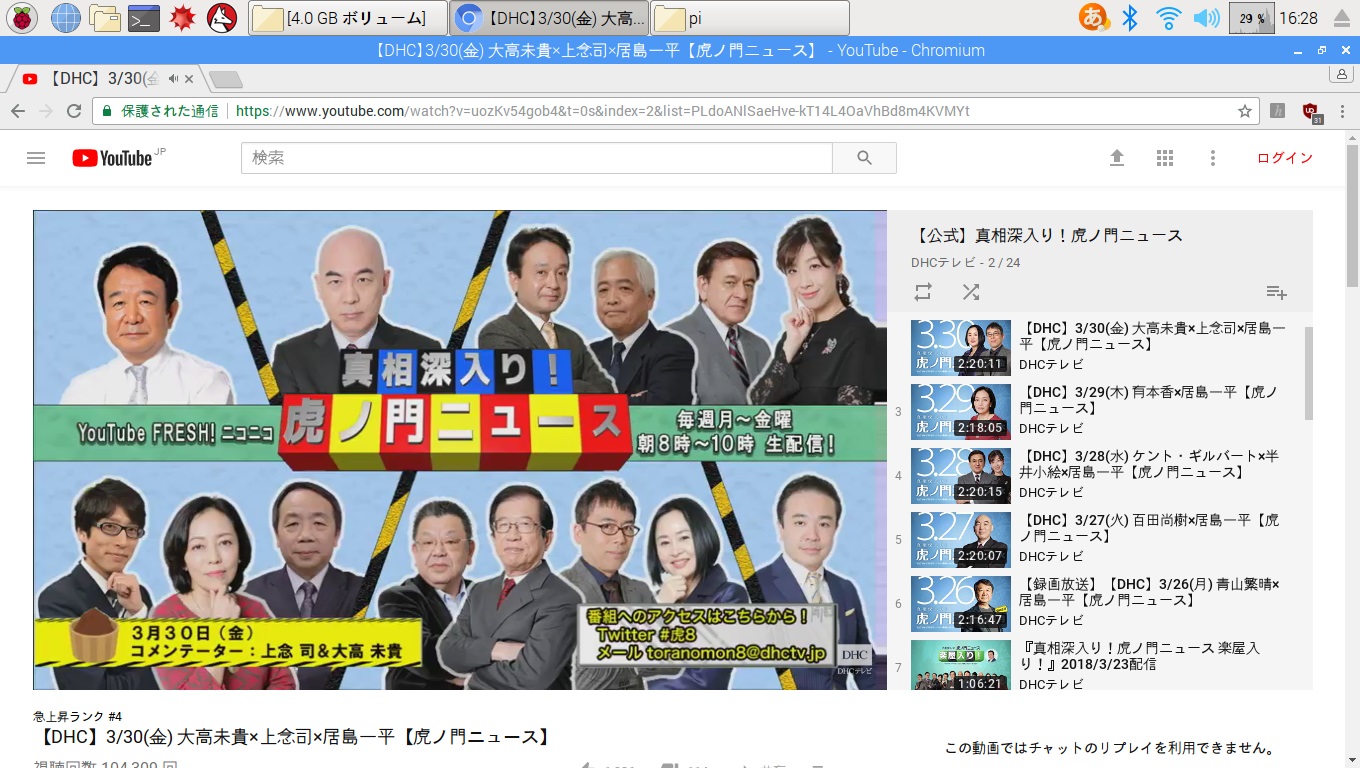
Task: Click the playlist panel scrollbar
Action: [1309, 372]
